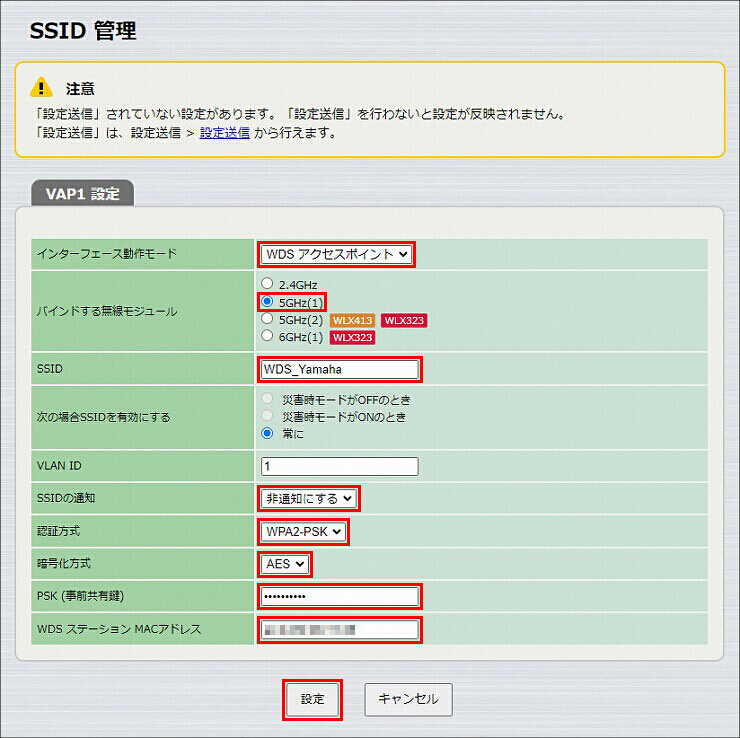The height and width of the screenshot is (738, 740).
Task: Select the 5GHz(2) radio module
Action: 267,319
